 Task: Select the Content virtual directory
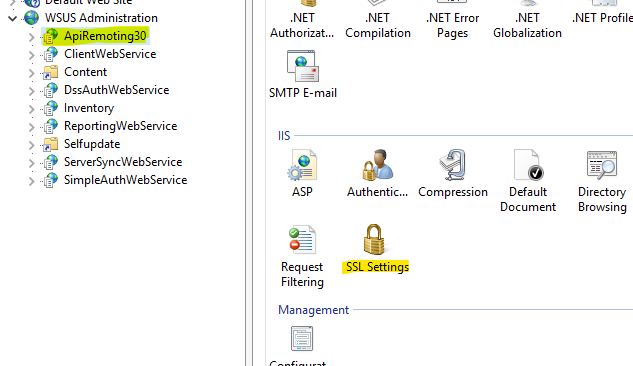pyautogui.click(x=85, y=72)
